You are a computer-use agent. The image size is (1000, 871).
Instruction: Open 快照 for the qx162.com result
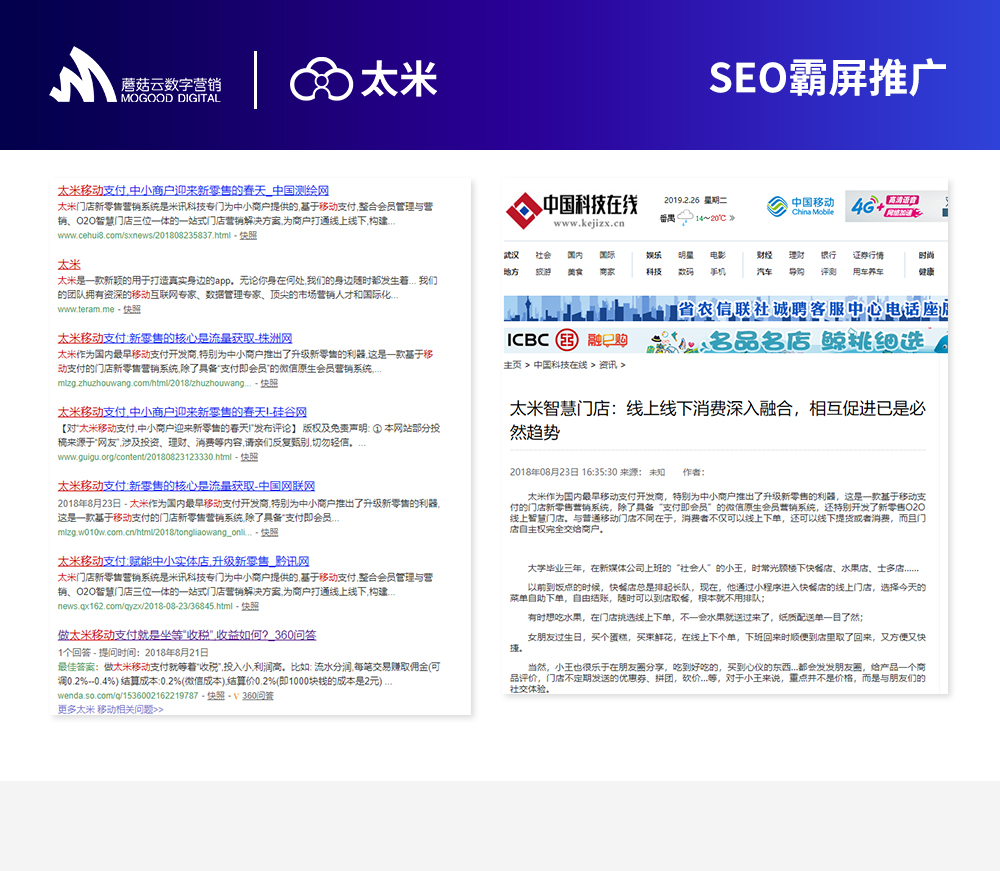tap(250, 606)
